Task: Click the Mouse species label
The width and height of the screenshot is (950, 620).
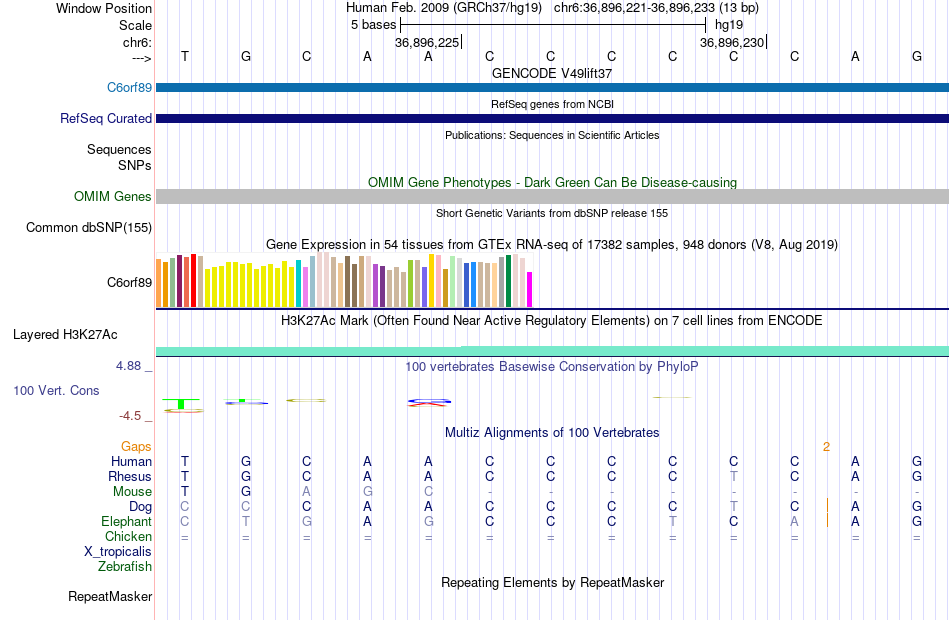Action: [x=132, y=492]
